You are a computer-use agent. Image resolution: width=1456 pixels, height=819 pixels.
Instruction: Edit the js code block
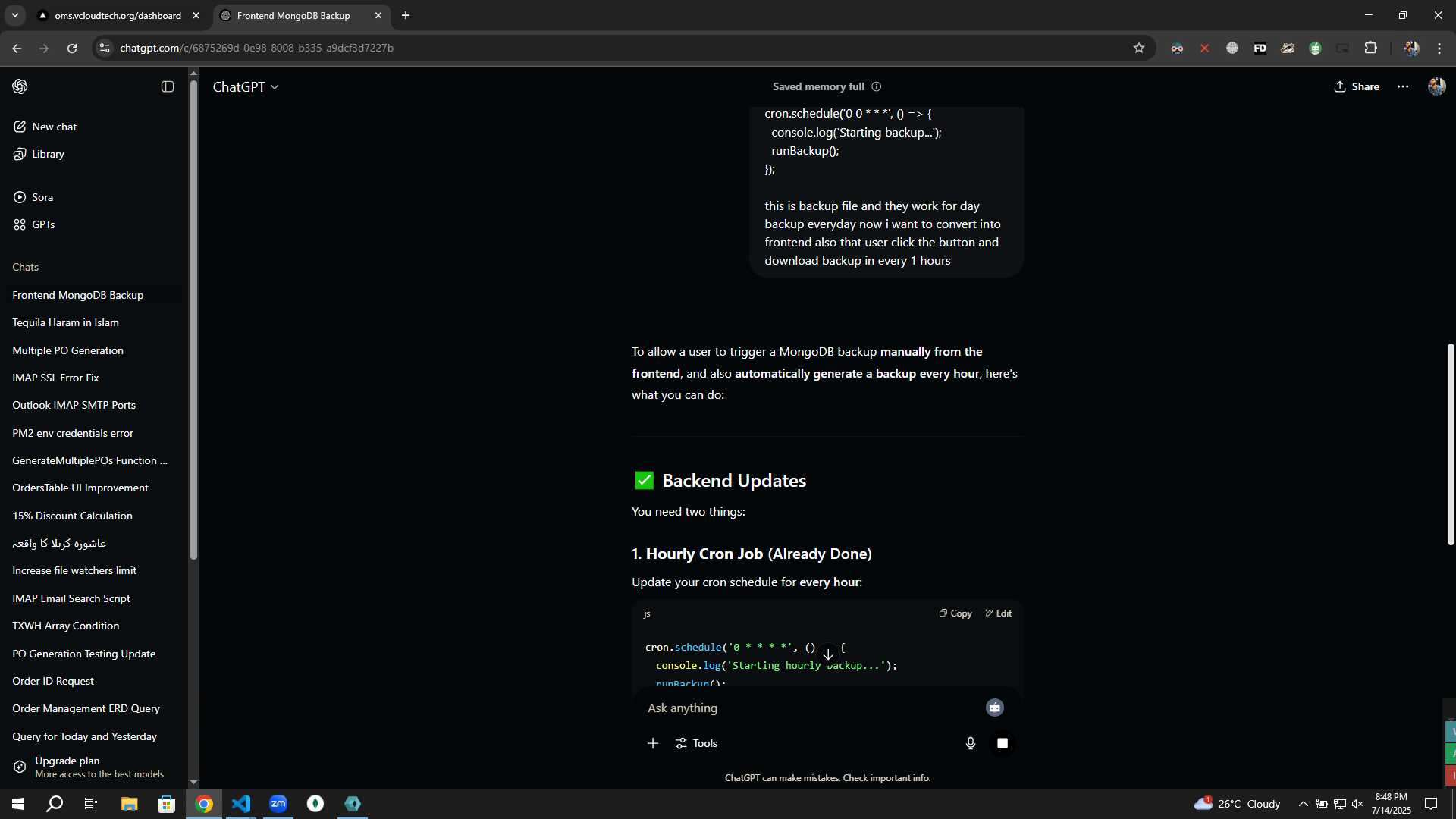(x=998, y=613)
